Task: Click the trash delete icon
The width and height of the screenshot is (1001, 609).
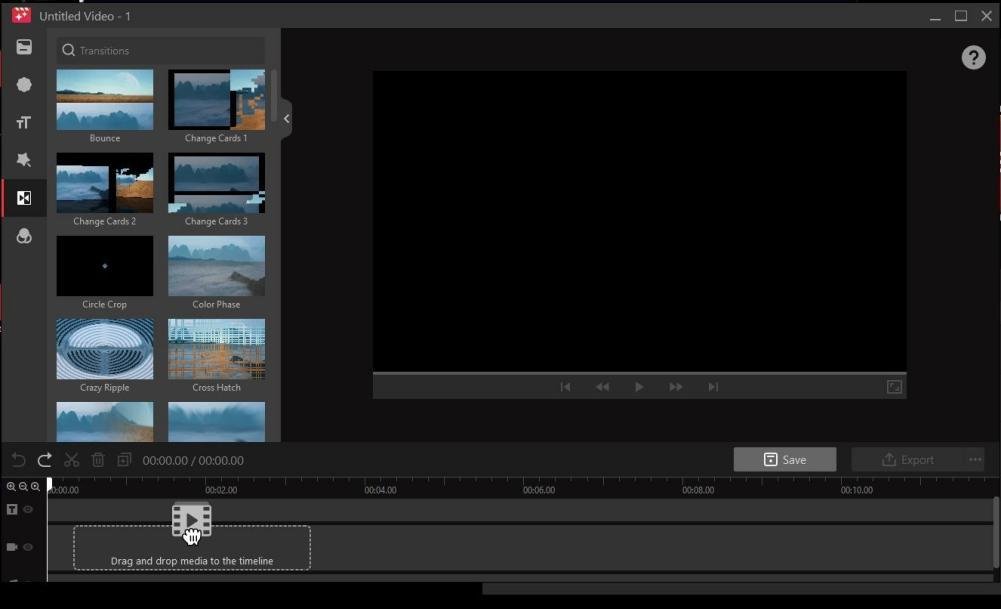Action: [98, 460]
